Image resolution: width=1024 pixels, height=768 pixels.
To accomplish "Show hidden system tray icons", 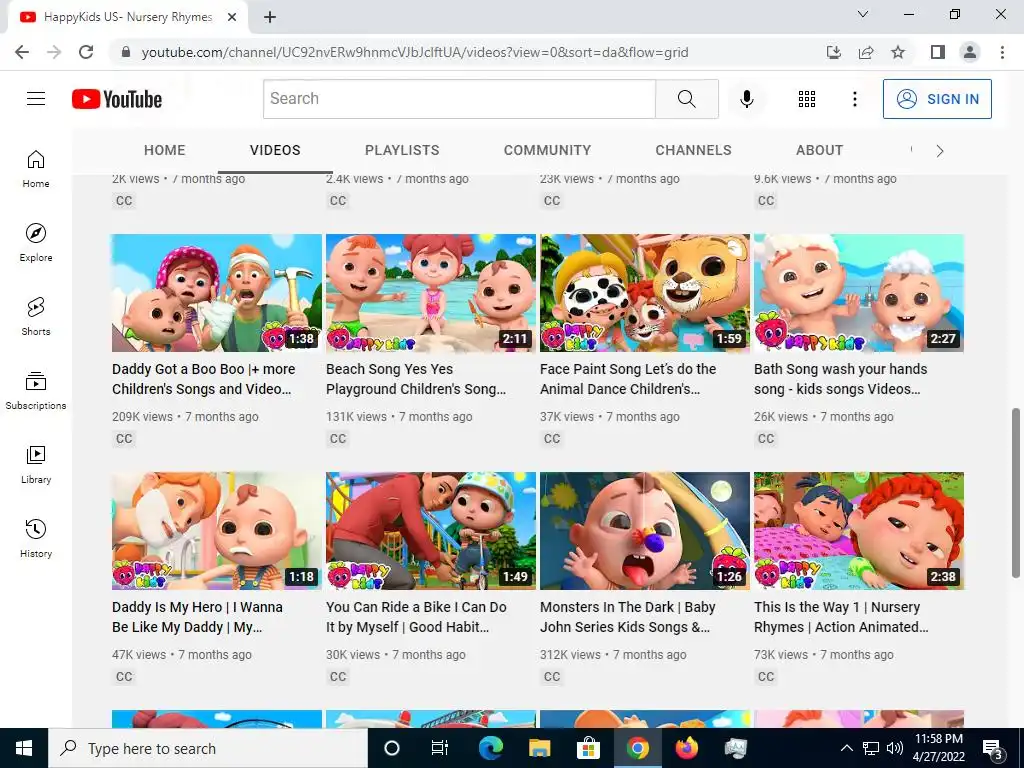I will pyautogui.click(x=846, y=748).
